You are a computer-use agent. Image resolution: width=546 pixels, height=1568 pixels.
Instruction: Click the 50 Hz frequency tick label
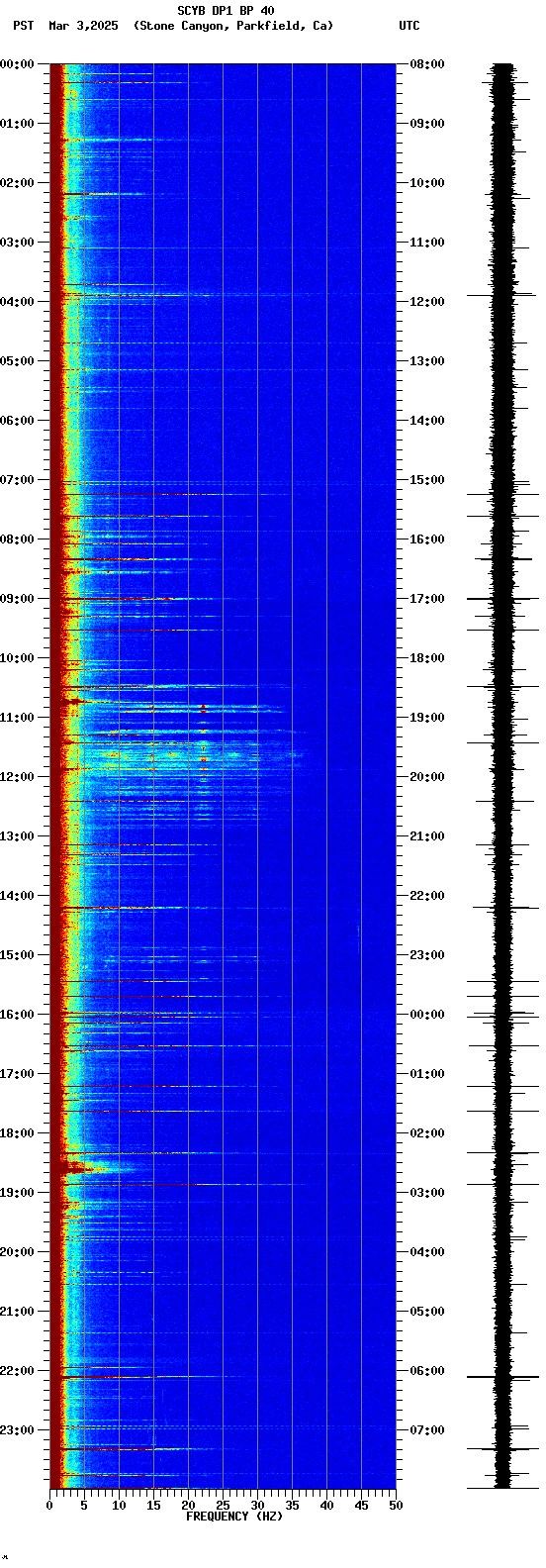396,1506
